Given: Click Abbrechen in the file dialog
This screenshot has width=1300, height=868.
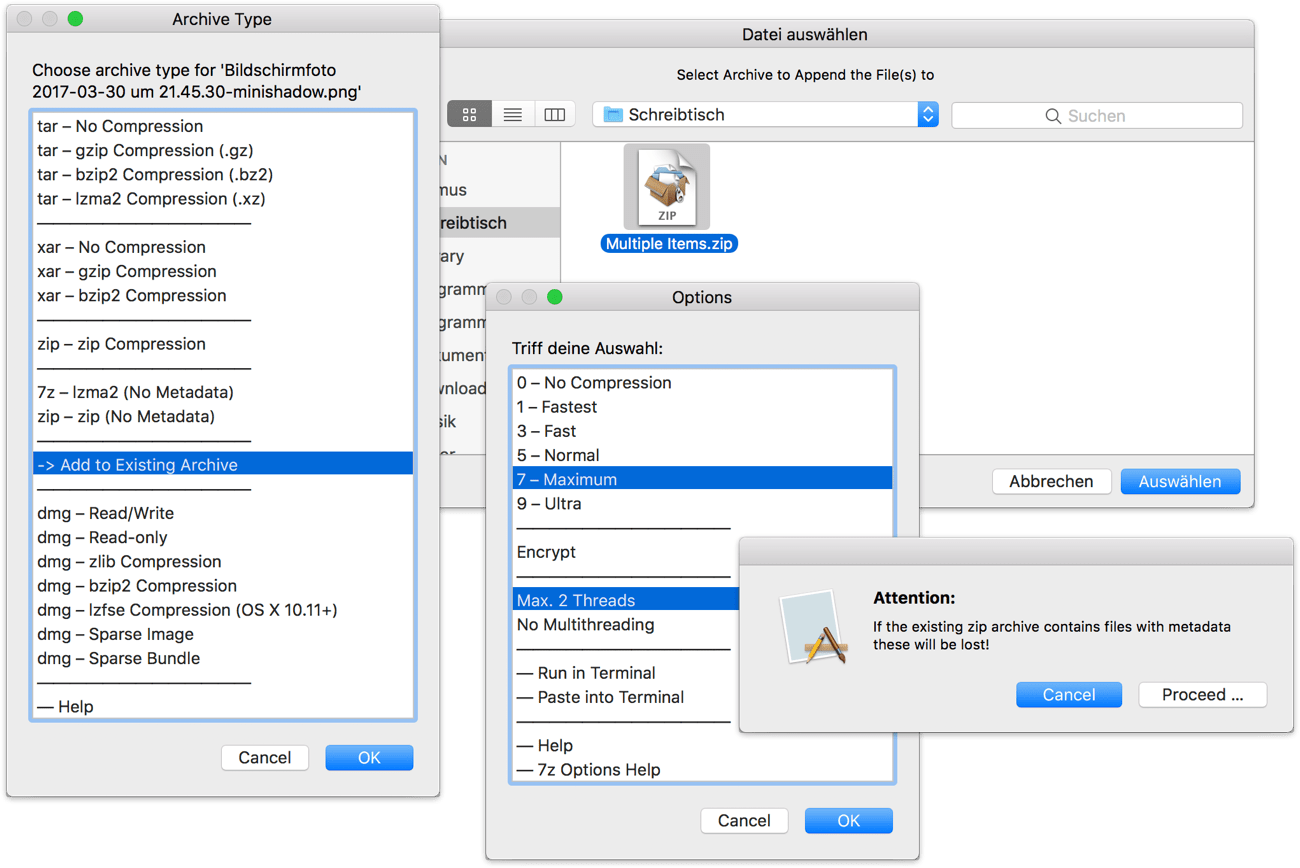Looking at the screenshot, I should tap(1051, 481).
